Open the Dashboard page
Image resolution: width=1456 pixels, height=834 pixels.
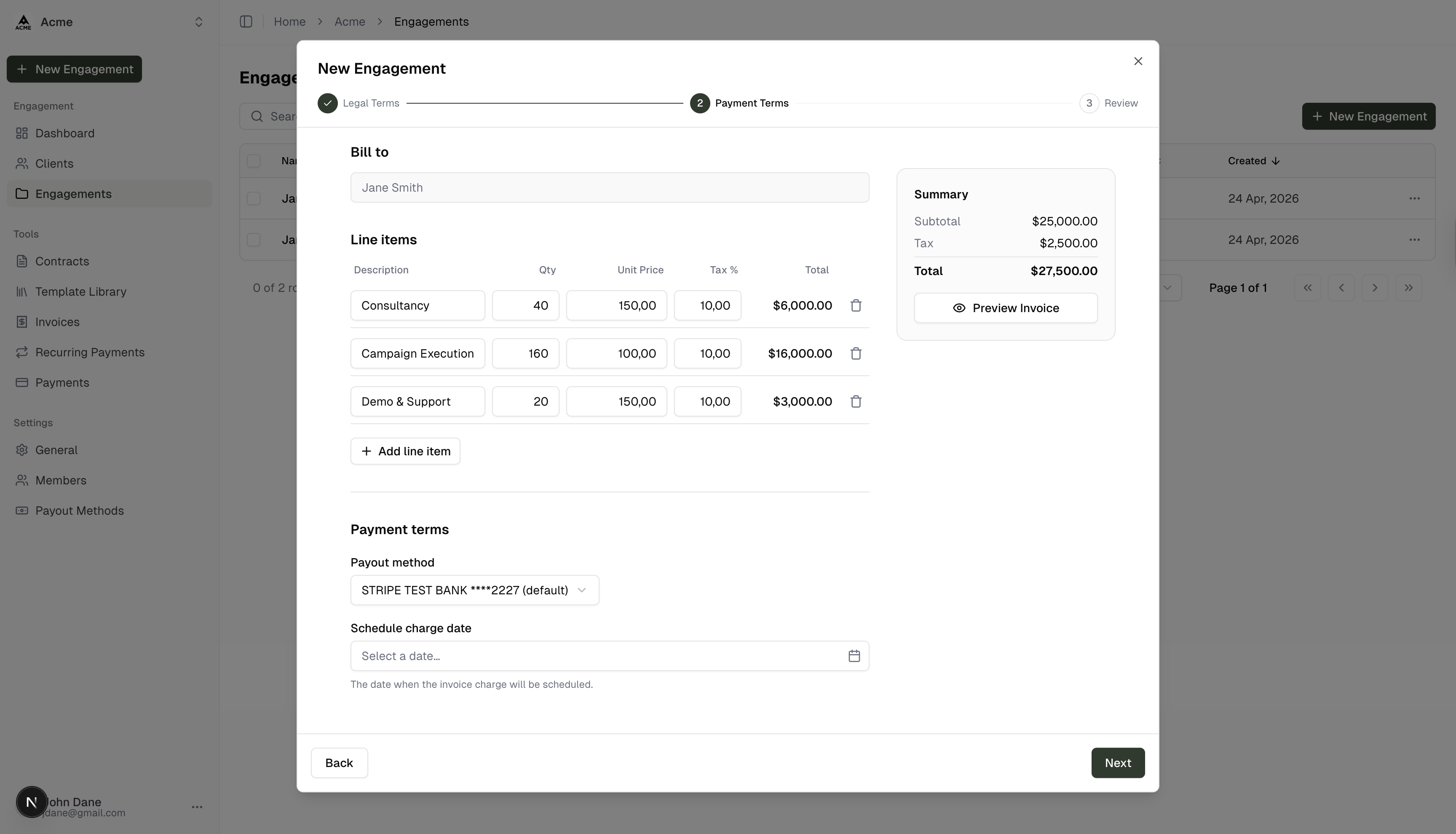point(110,133)
